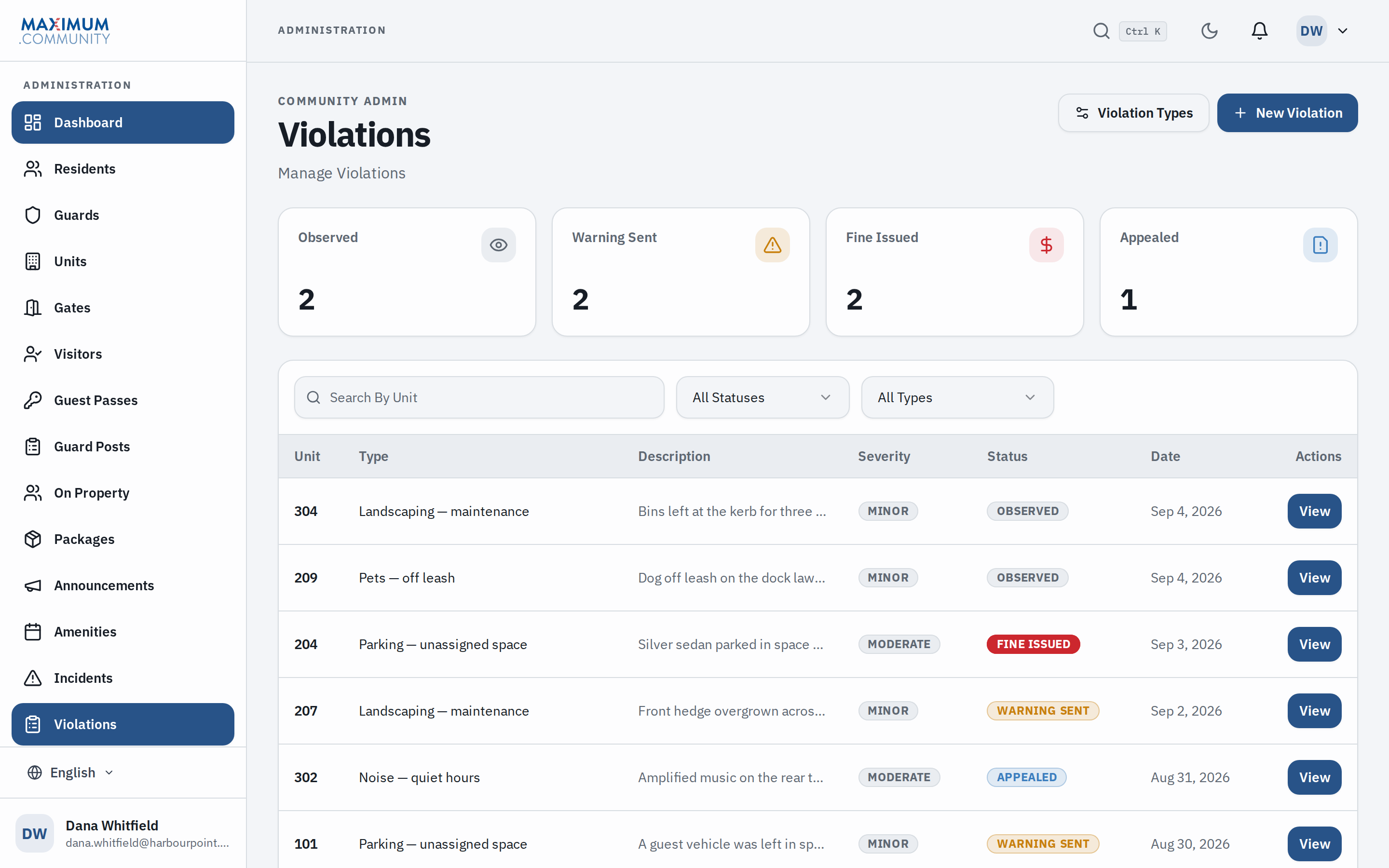Screen dimensions: 1389x868
Task: Click the Guest Passes key icon
Action: tap(33, 400)
